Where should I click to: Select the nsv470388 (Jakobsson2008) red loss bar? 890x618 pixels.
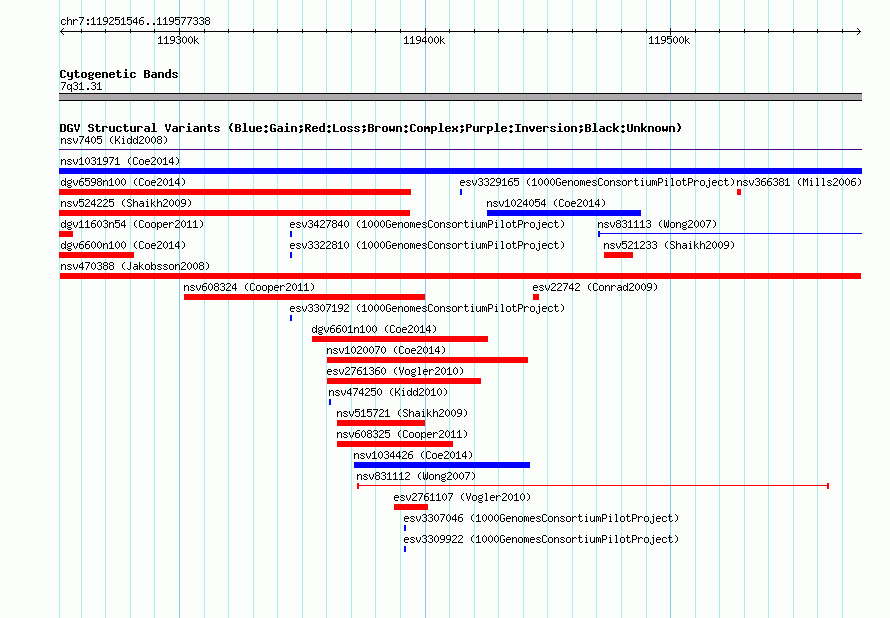coord(460,276)
